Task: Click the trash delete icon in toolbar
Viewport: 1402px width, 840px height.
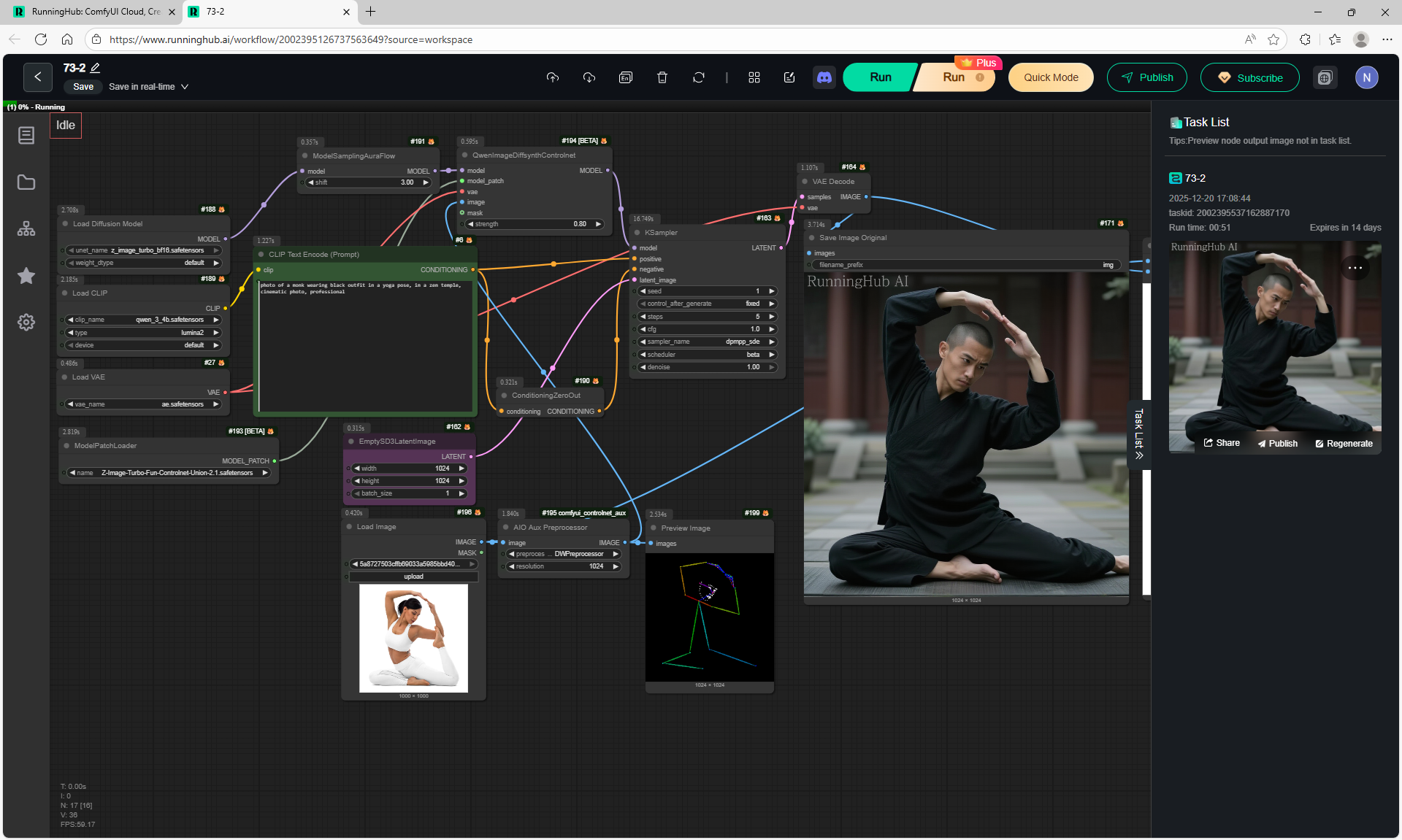Action: tap(662, 77)
